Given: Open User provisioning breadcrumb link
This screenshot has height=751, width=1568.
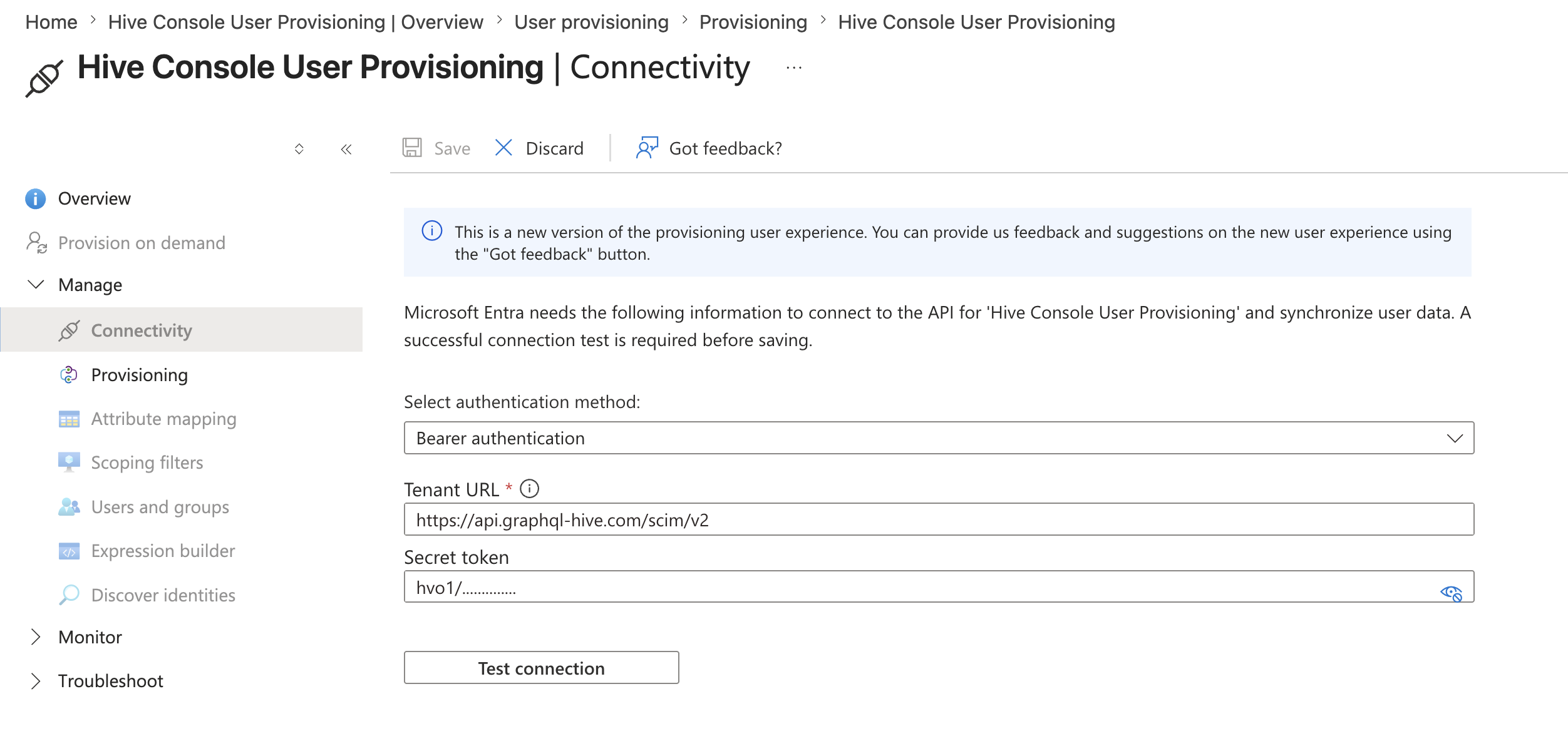Looking at the screenshot, I should [x=591, y=23].
